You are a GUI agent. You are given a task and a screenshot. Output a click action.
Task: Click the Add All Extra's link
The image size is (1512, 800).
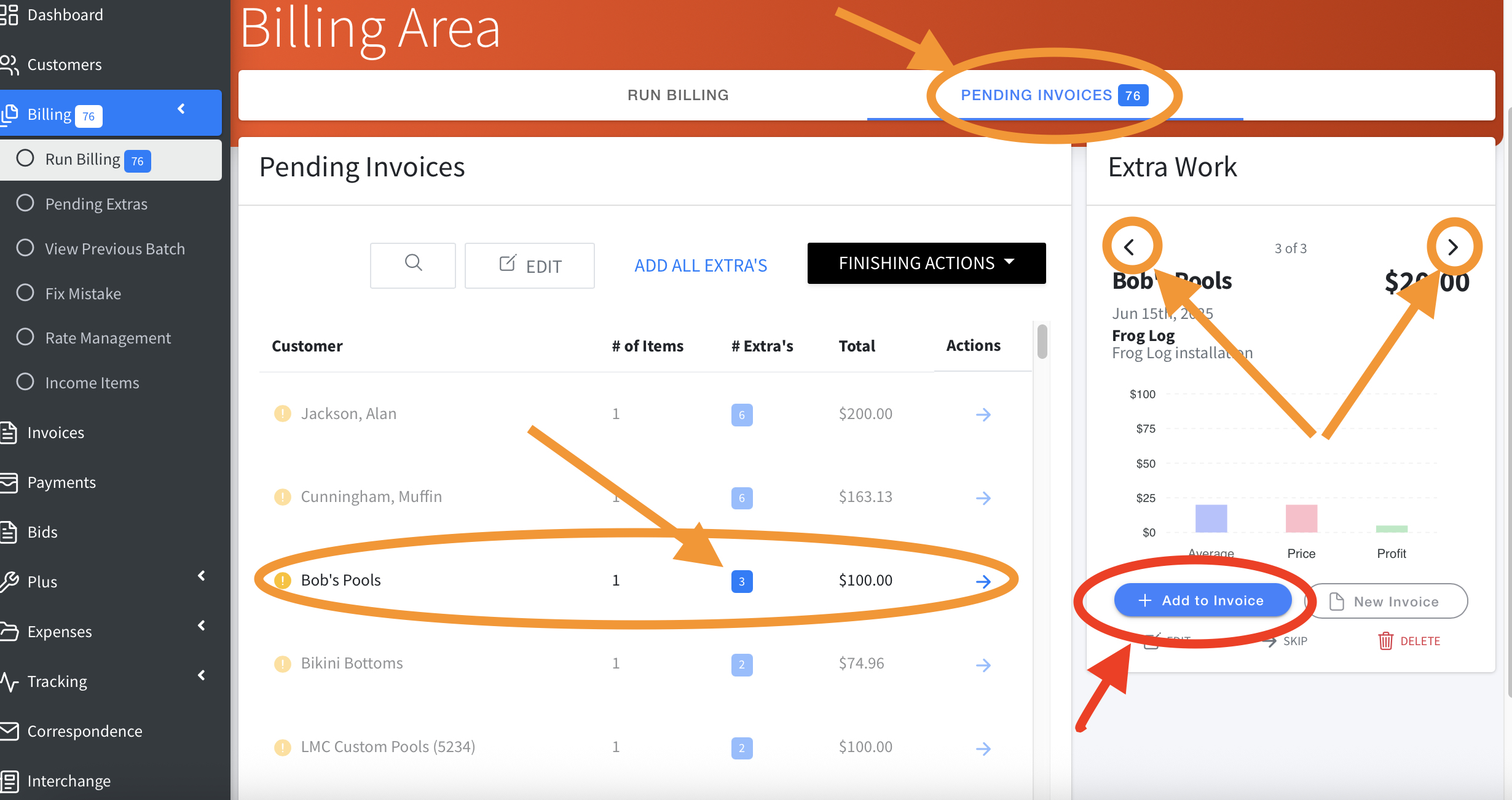701,265
